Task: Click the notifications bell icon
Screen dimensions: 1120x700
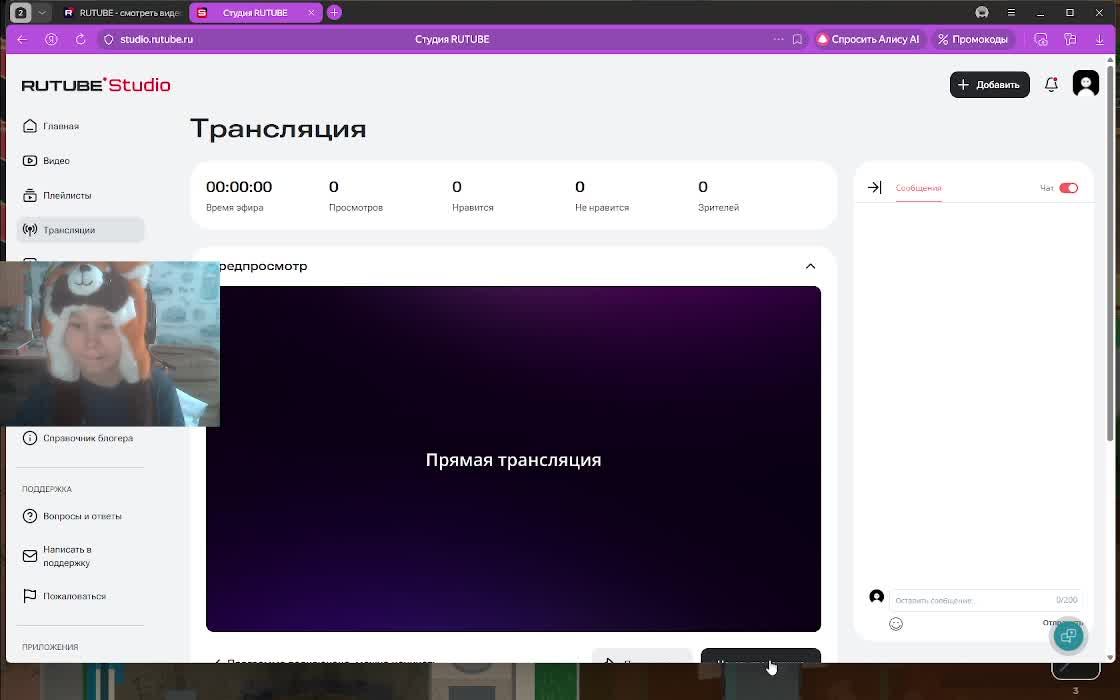Action: (x=1051, y=84)
